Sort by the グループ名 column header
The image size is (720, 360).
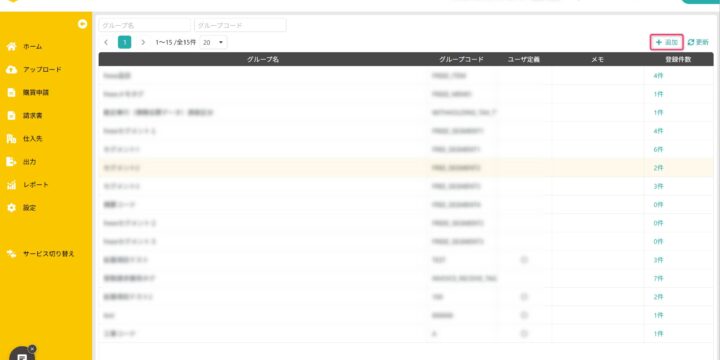coord(263,59)
